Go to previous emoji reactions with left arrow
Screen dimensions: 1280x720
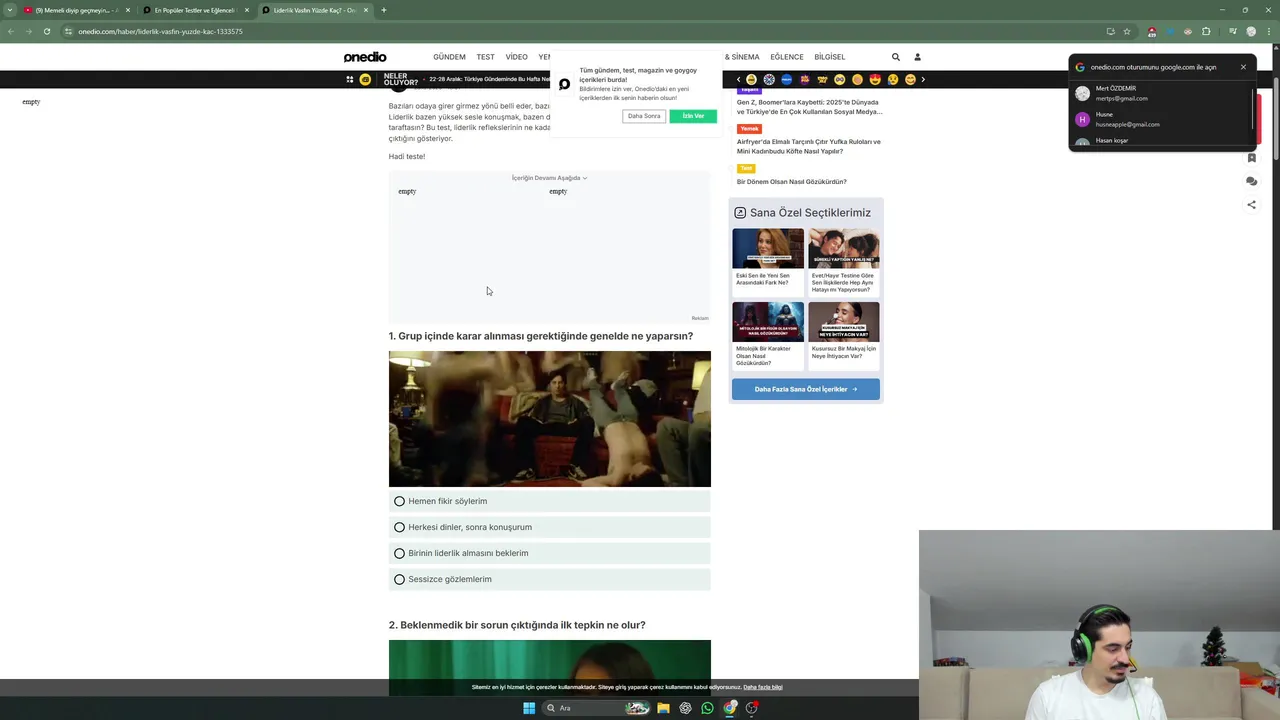(739, 79)
